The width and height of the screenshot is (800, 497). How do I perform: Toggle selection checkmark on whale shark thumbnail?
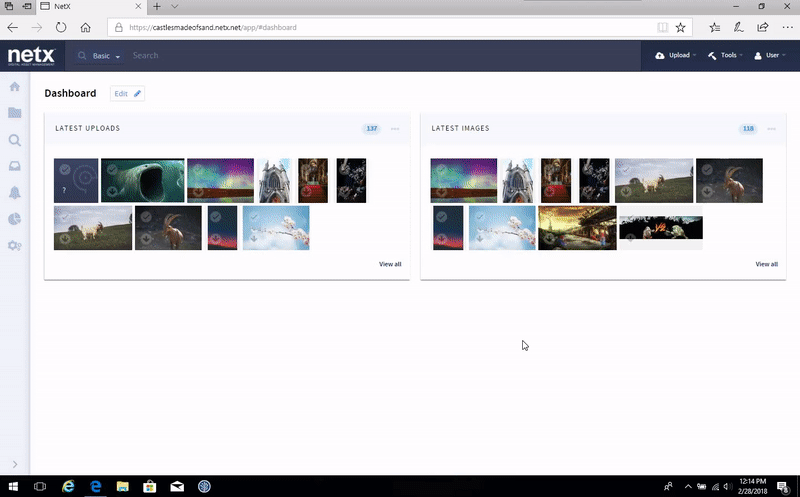click(112, 169)
